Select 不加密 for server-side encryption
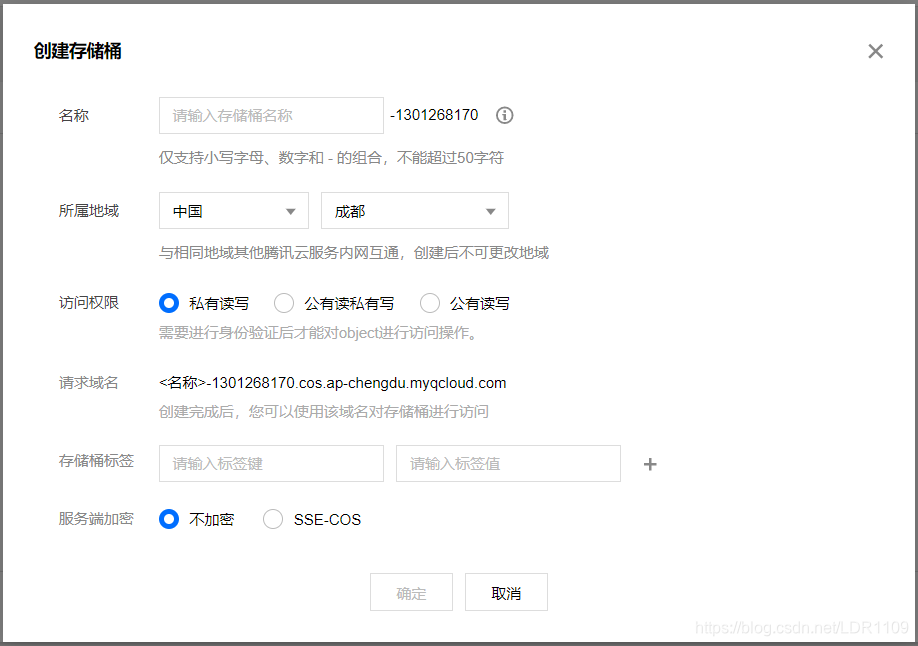The width and height of the screenshot is (918, 646). (168, 519)
